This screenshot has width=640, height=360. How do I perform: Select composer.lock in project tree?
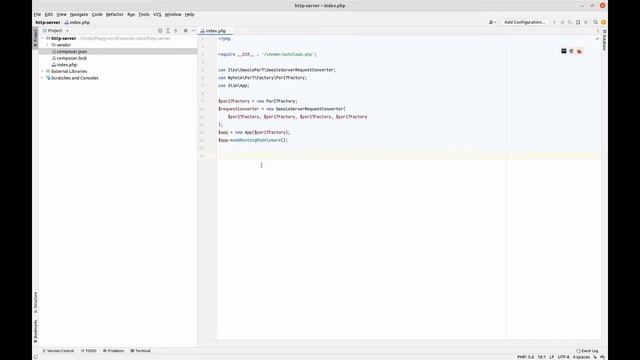72,58
